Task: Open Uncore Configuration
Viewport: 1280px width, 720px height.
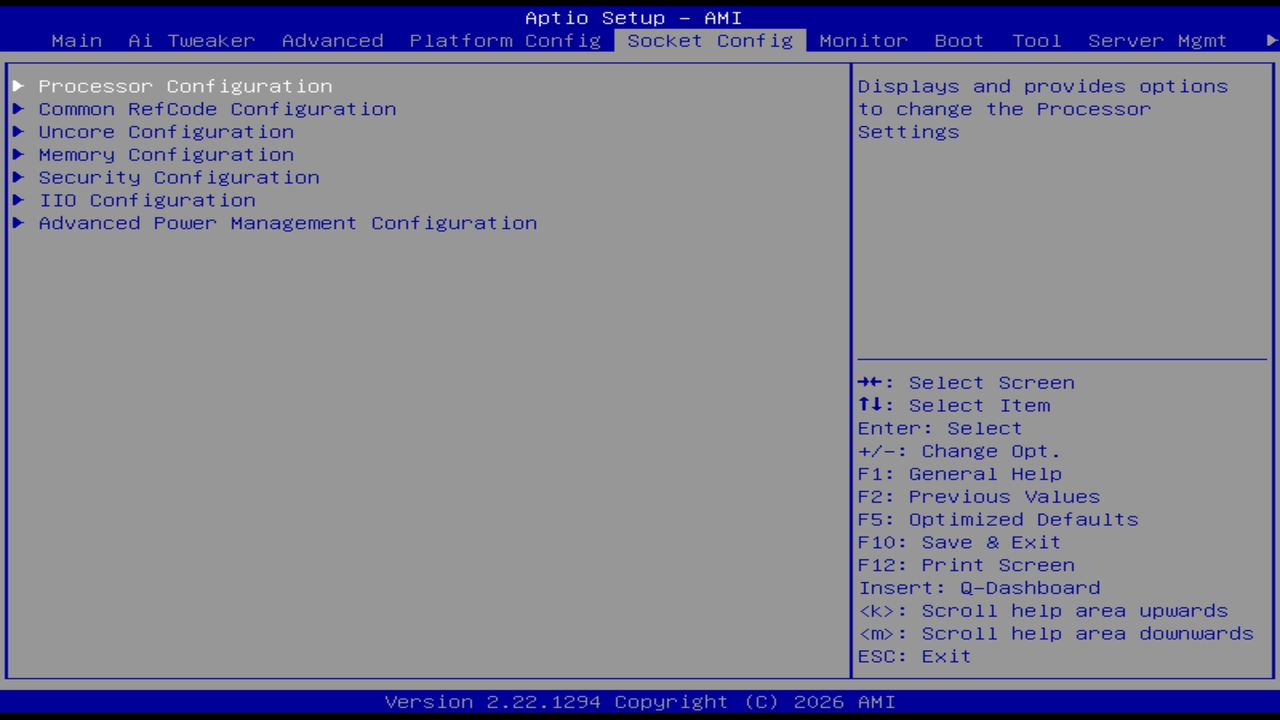Action: coord(166,132)
